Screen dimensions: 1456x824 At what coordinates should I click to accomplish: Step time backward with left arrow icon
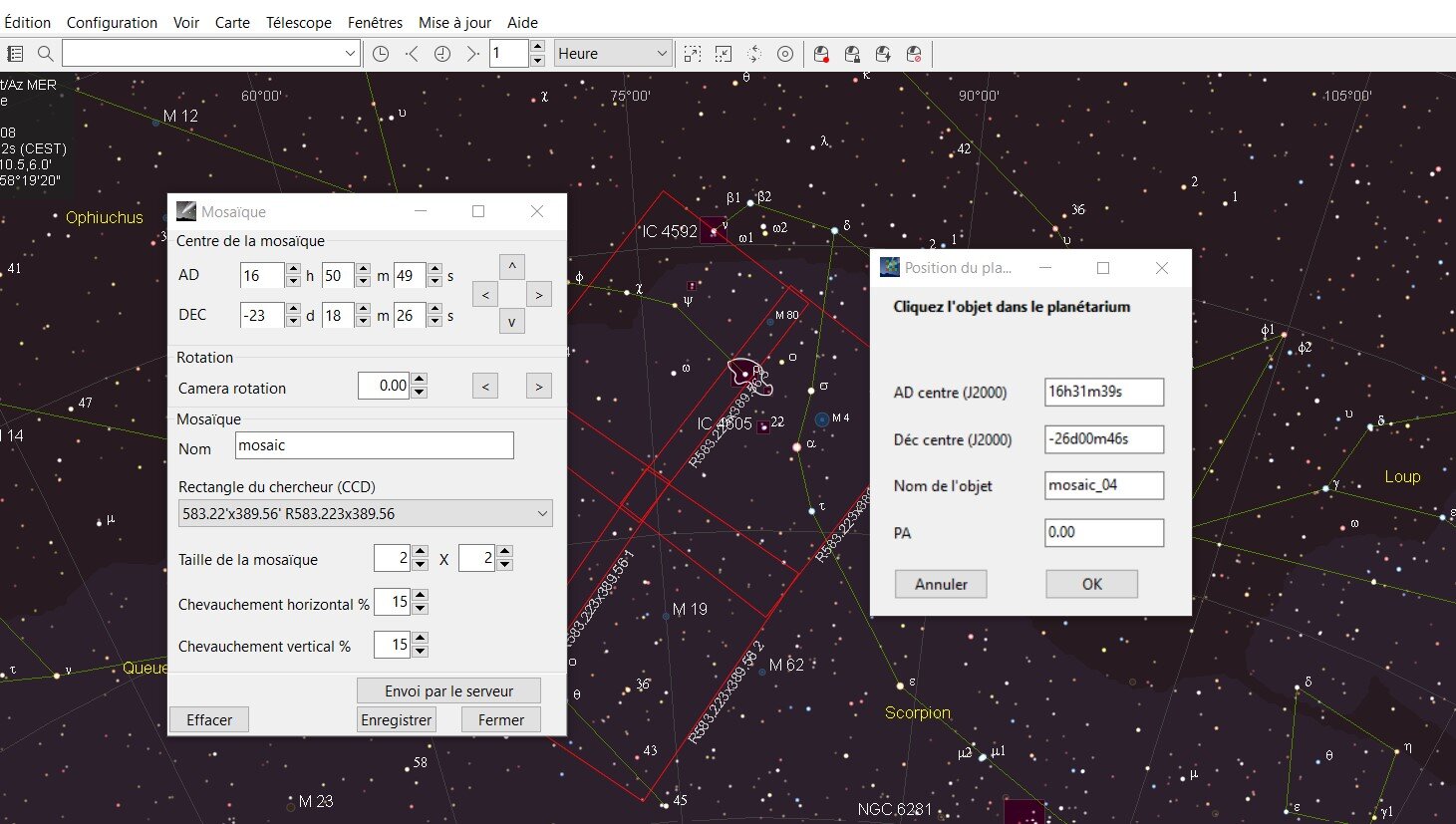click(x=412, y=54)
